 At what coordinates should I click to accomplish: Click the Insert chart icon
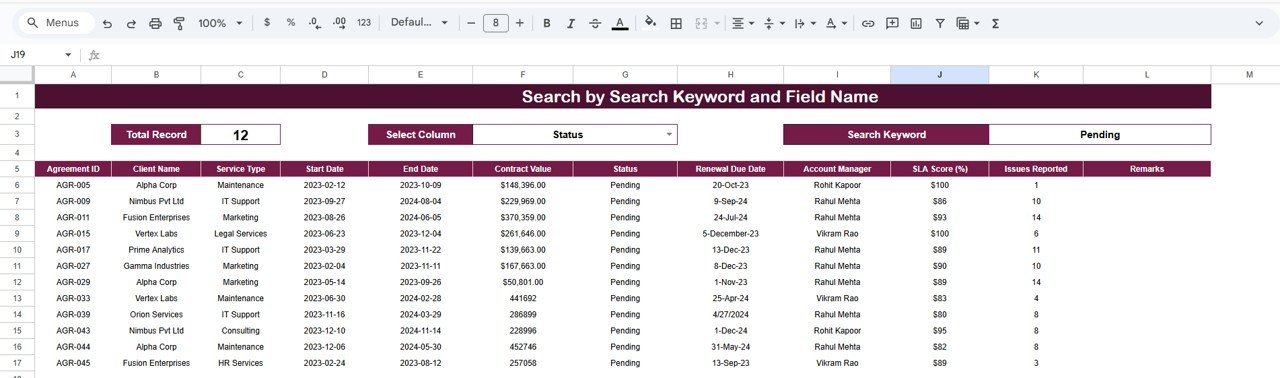pyautogui.click(x=916, y=23)
